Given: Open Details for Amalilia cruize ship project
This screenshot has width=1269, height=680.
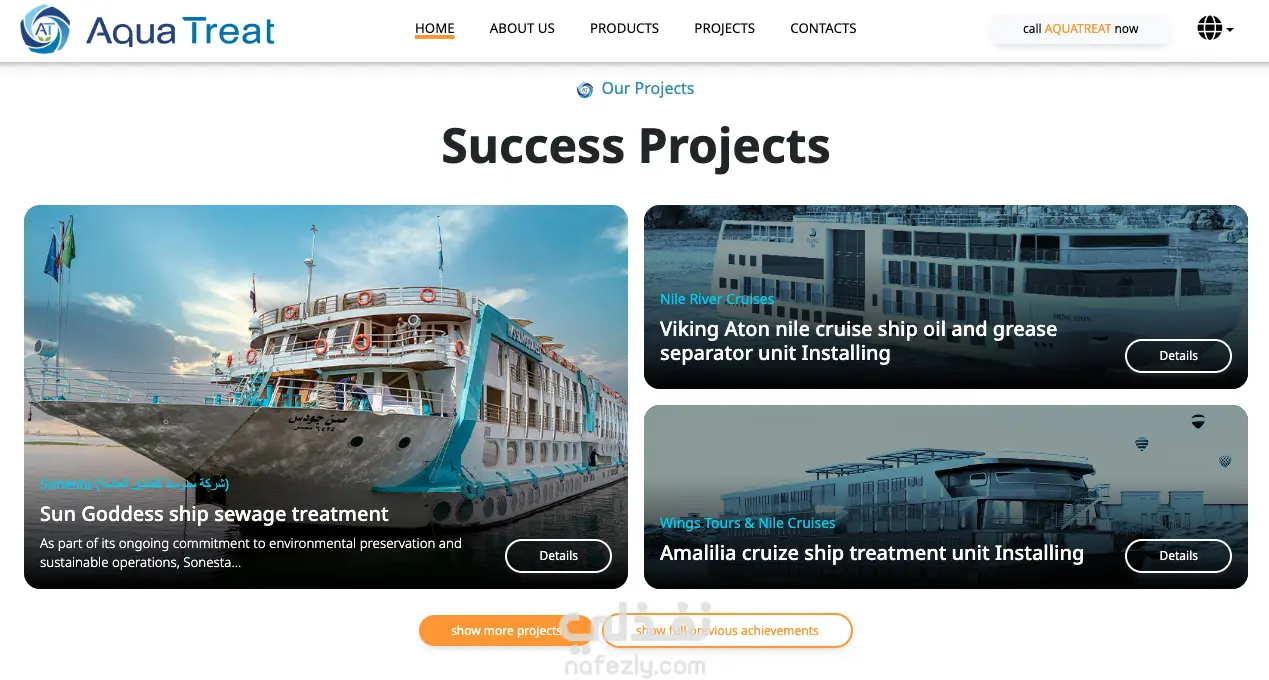Looking at the screenshot, I should coord(1178,556).
